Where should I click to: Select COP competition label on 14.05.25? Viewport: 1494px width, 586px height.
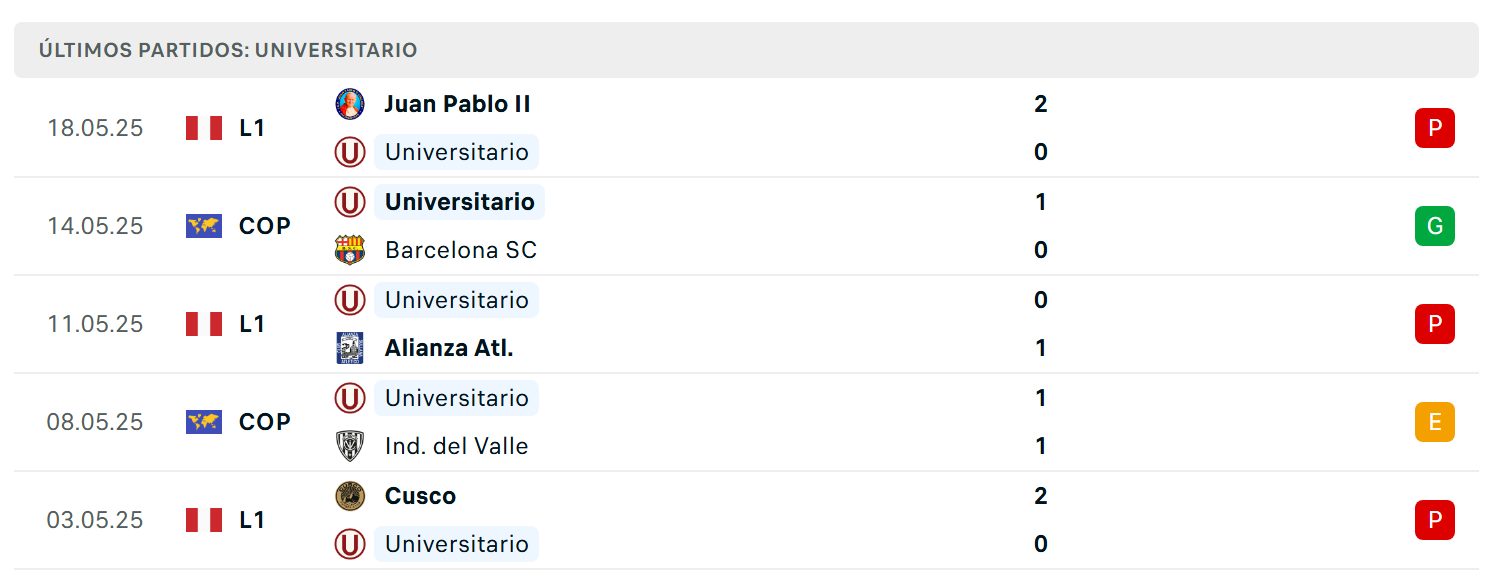tap(265, 226)
